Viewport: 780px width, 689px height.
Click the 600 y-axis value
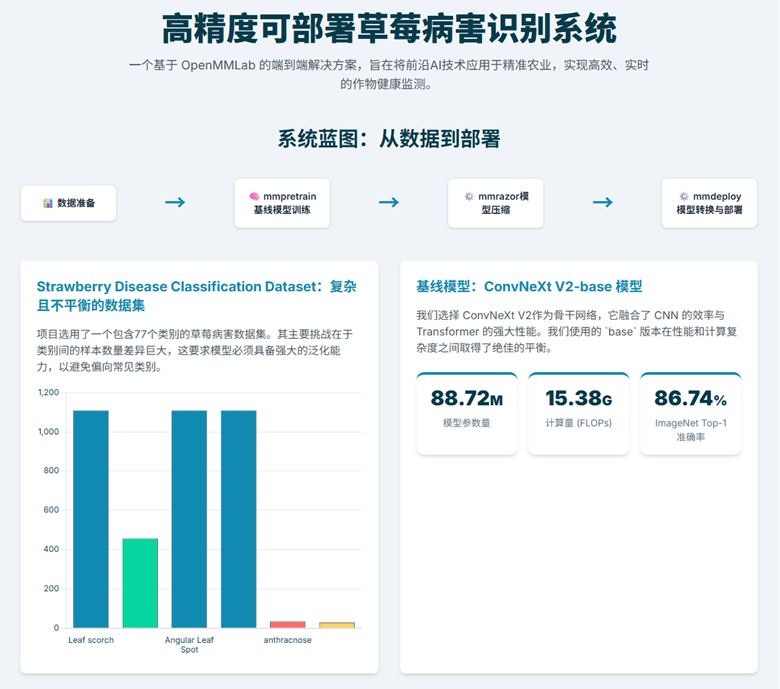[x=51, y=510]
